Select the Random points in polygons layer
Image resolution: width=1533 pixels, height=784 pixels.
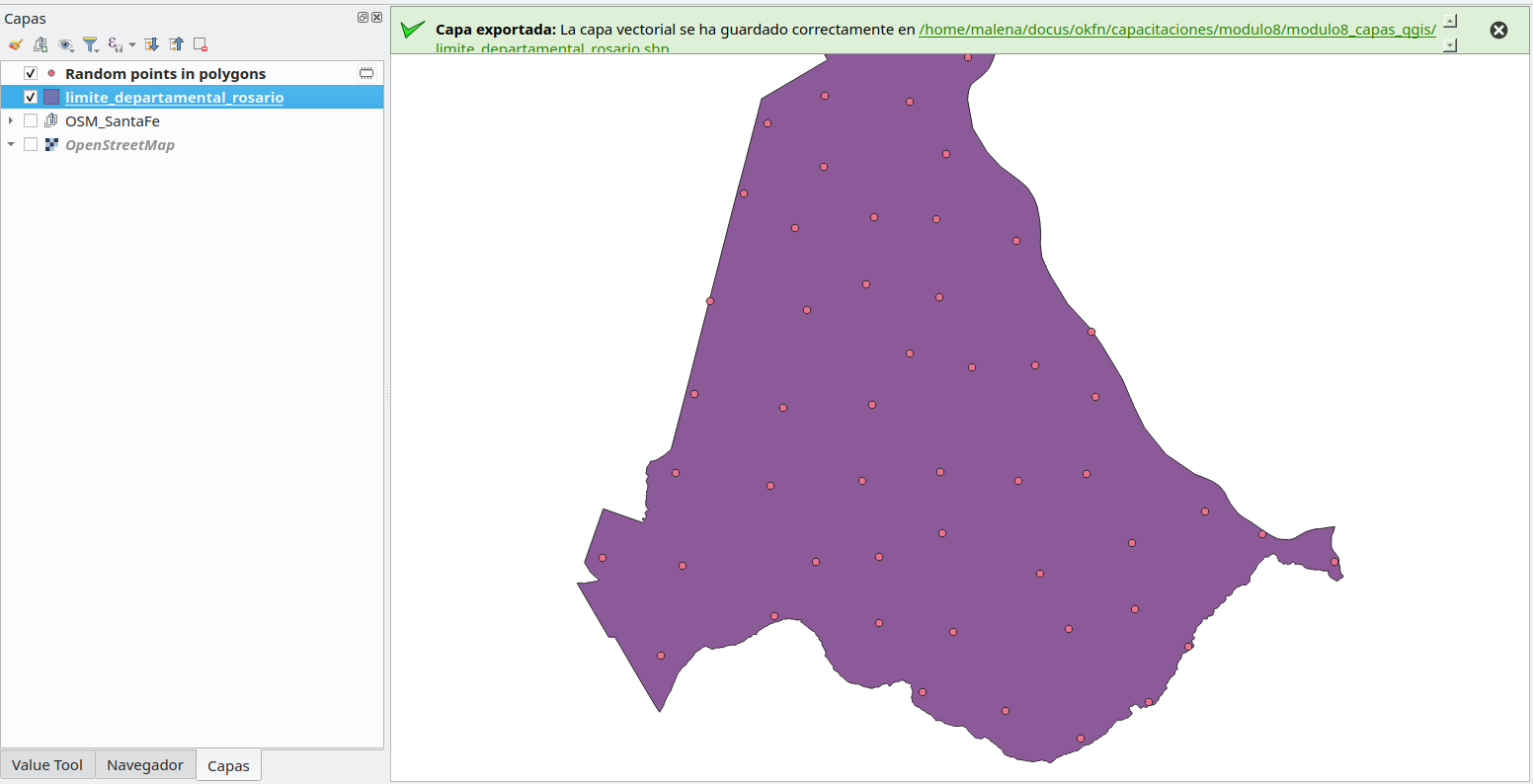click(165, 74)
